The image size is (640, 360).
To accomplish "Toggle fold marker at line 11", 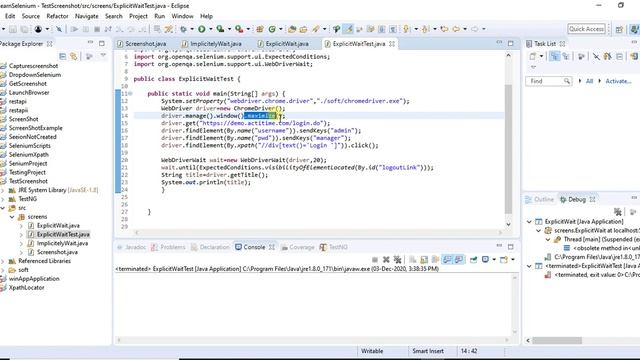I will pyautogui.click(x=130, y=93).
